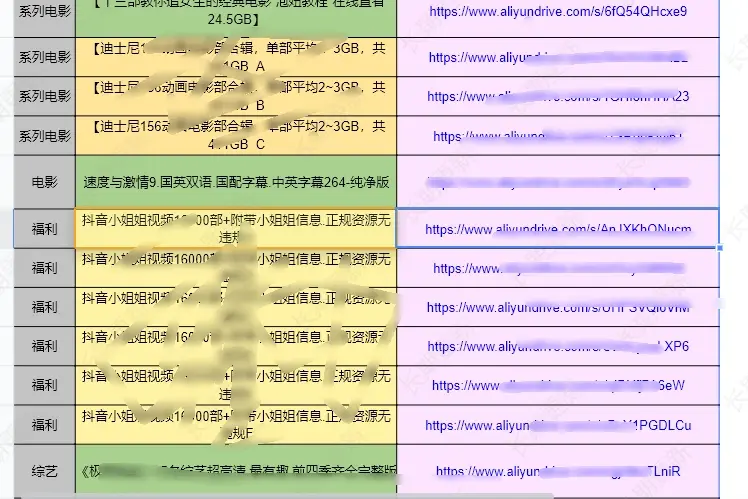Click 福利 cell in 1PGDLCu link row

click(x=44, y=425)
